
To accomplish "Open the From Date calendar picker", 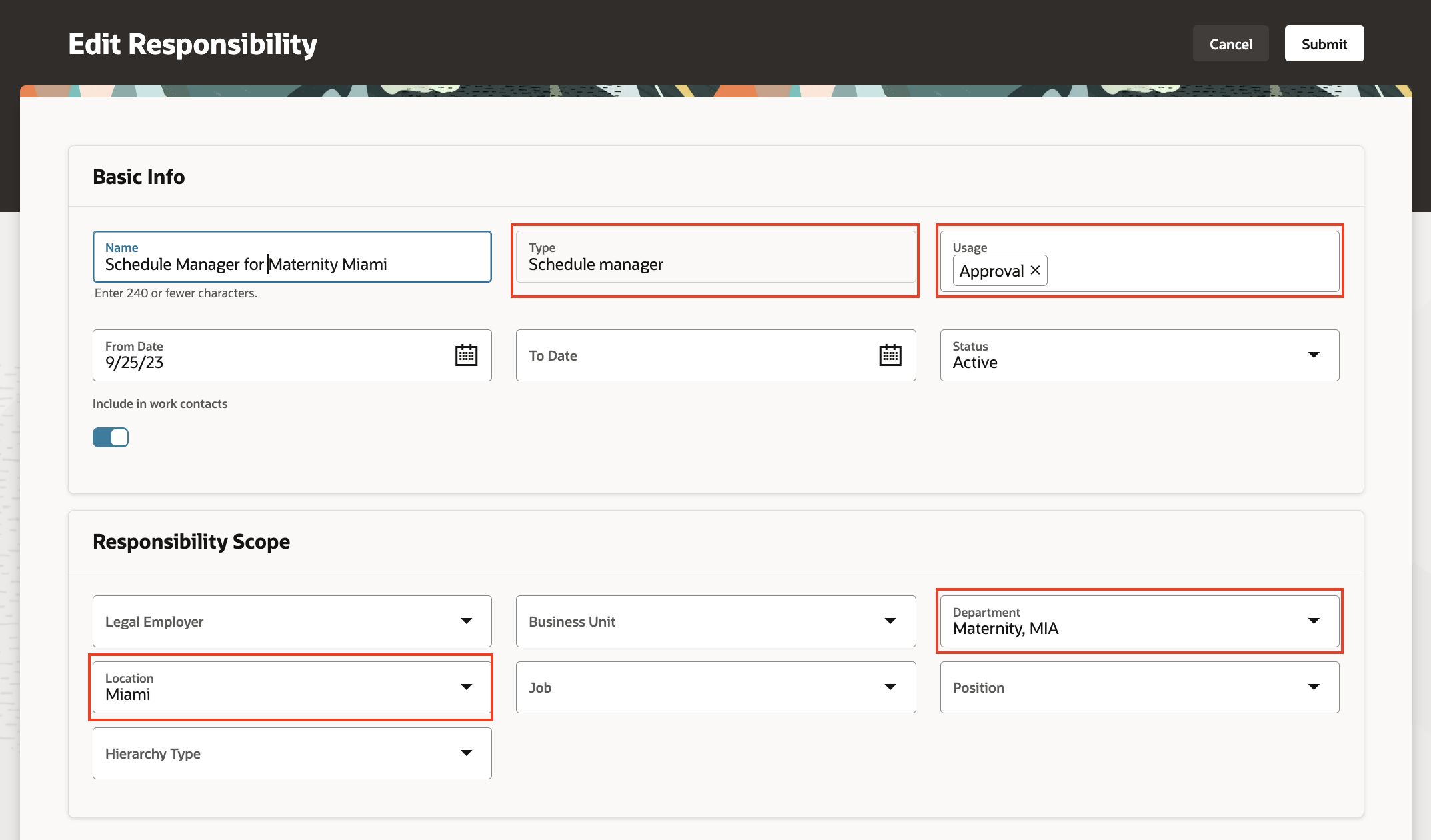I will point(466,355).
